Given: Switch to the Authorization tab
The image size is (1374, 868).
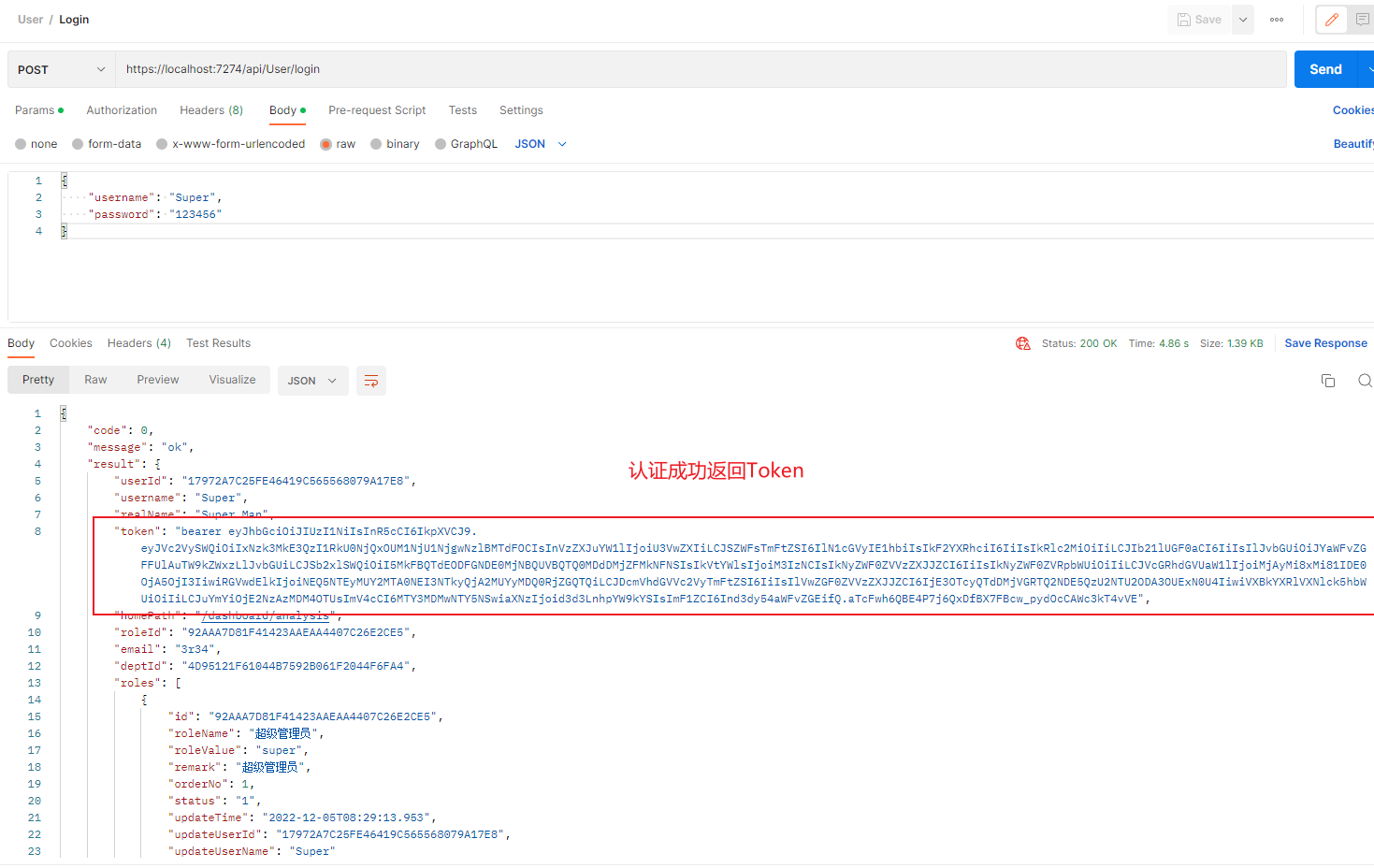Looking at the screenshot, I should click(x=122, y=110).
